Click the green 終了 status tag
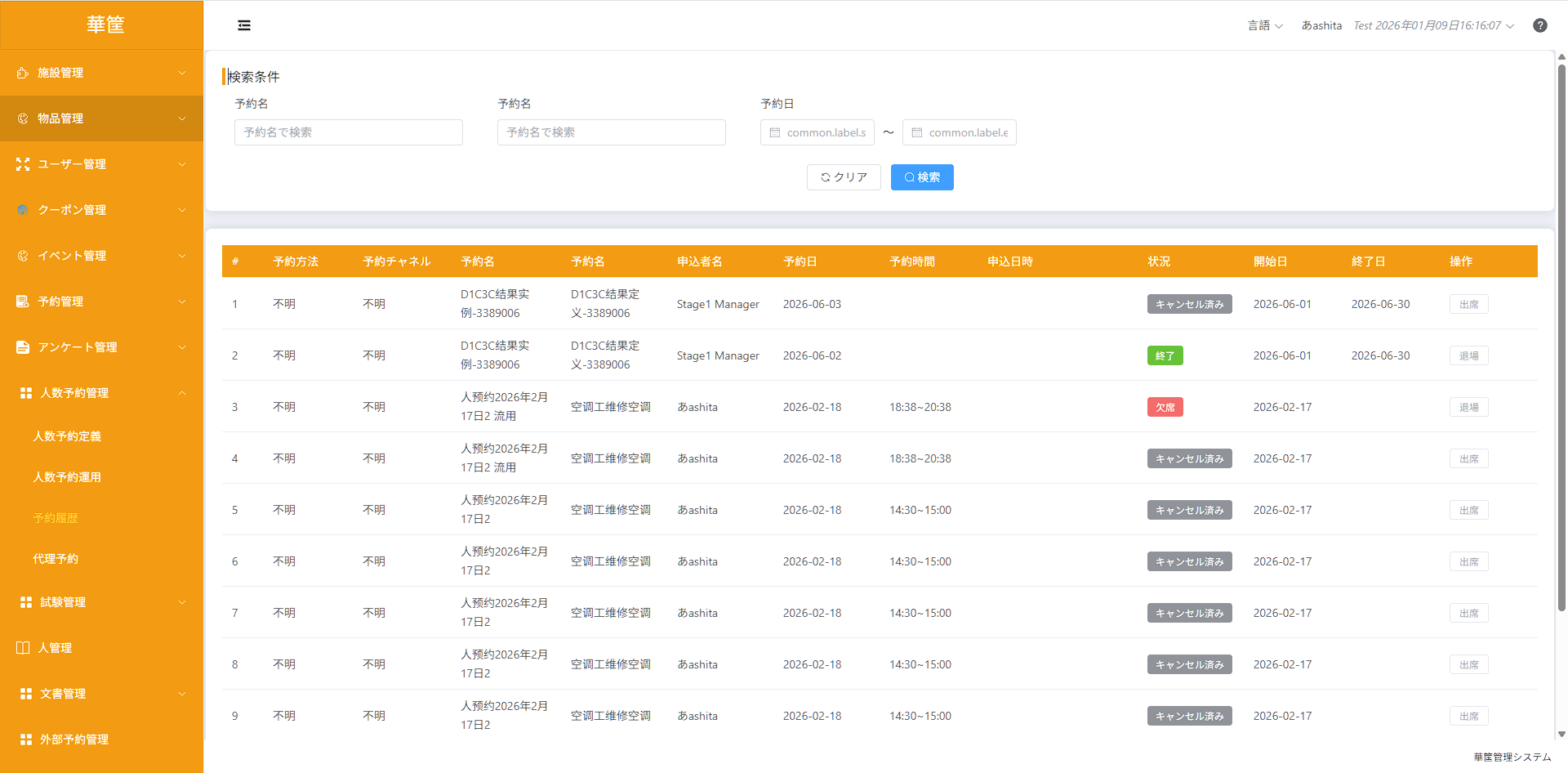 point(1165,355)
